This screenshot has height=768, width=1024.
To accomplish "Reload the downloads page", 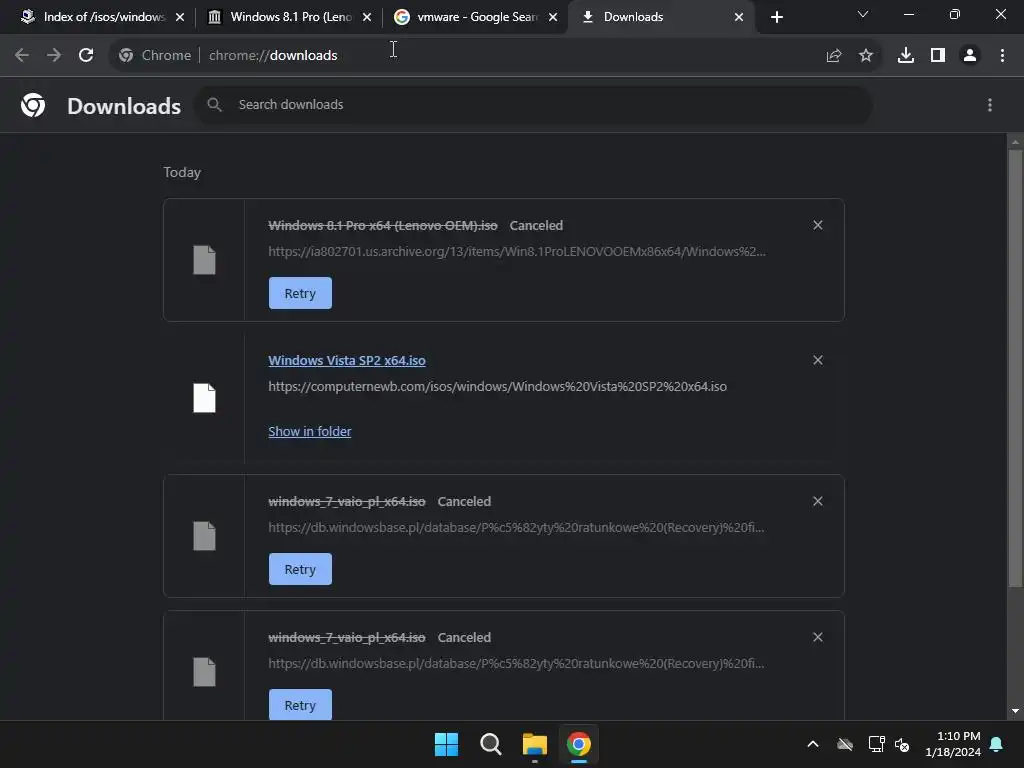I will click(x=86, y=56).
